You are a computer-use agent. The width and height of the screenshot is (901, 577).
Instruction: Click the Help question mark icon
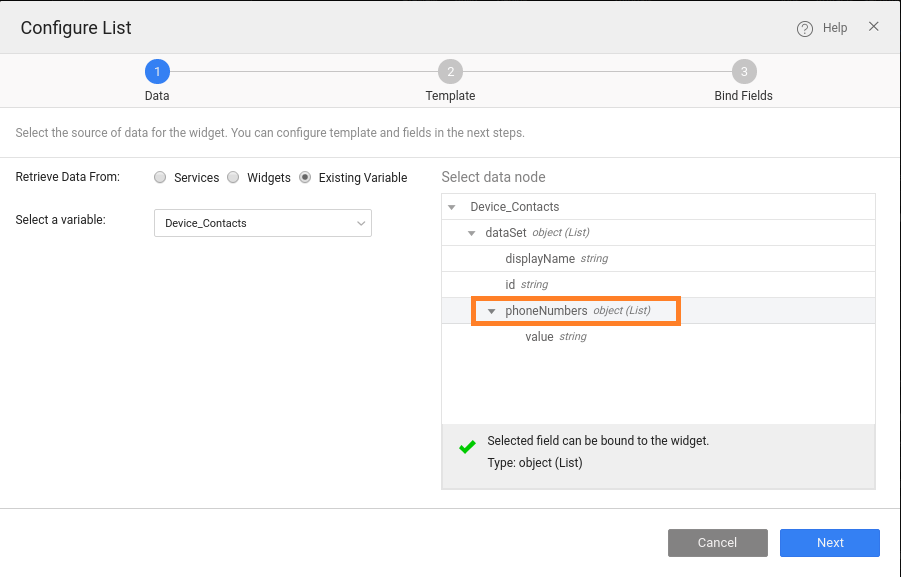805,29
